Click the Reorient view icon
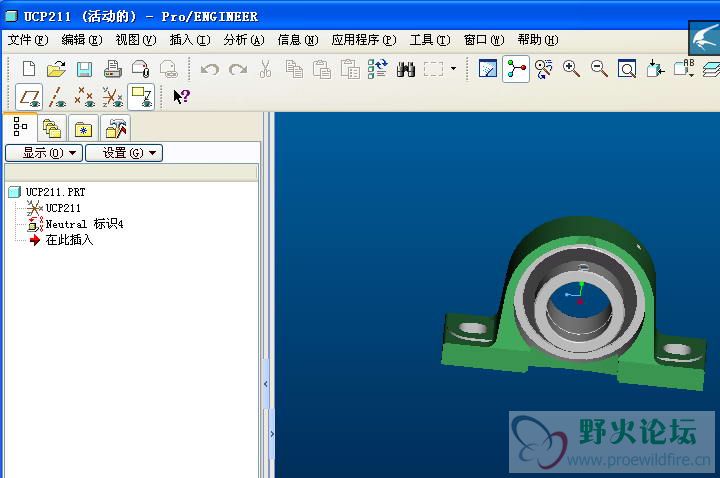Image resolution: width=720 pixels, height=478 pixels. (x=655, y=69)
